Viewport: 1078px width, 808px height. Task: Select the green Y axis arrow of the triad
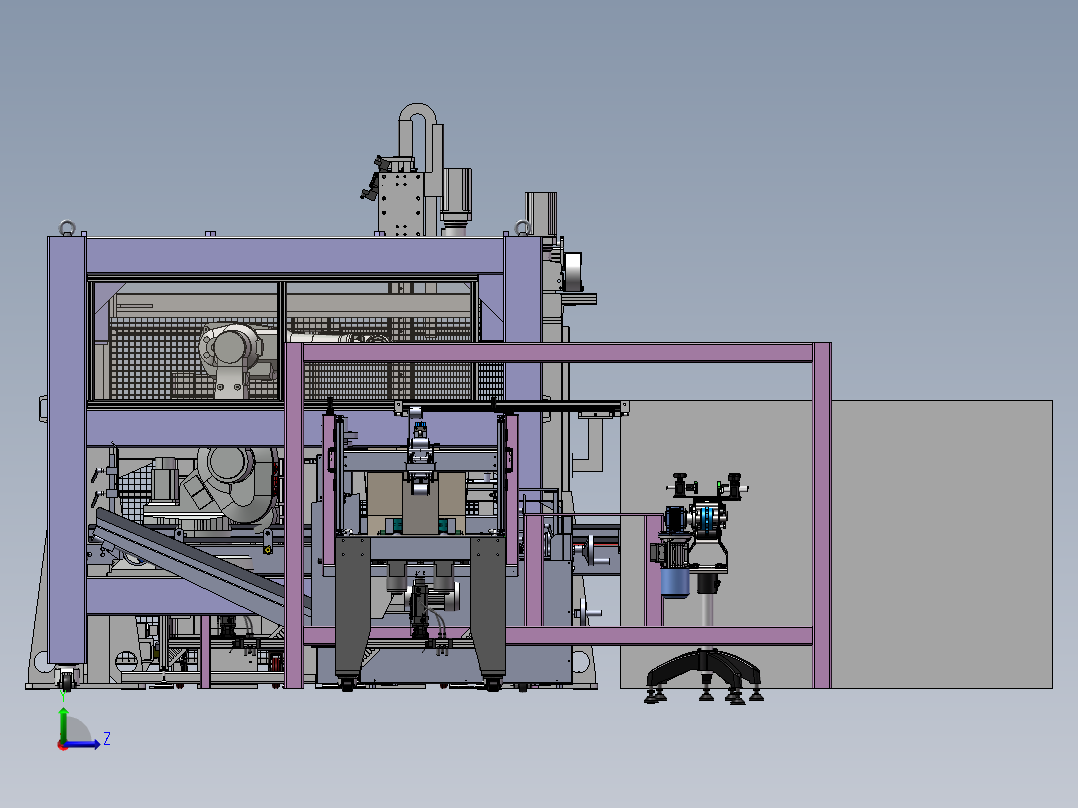tap(63, 724)
